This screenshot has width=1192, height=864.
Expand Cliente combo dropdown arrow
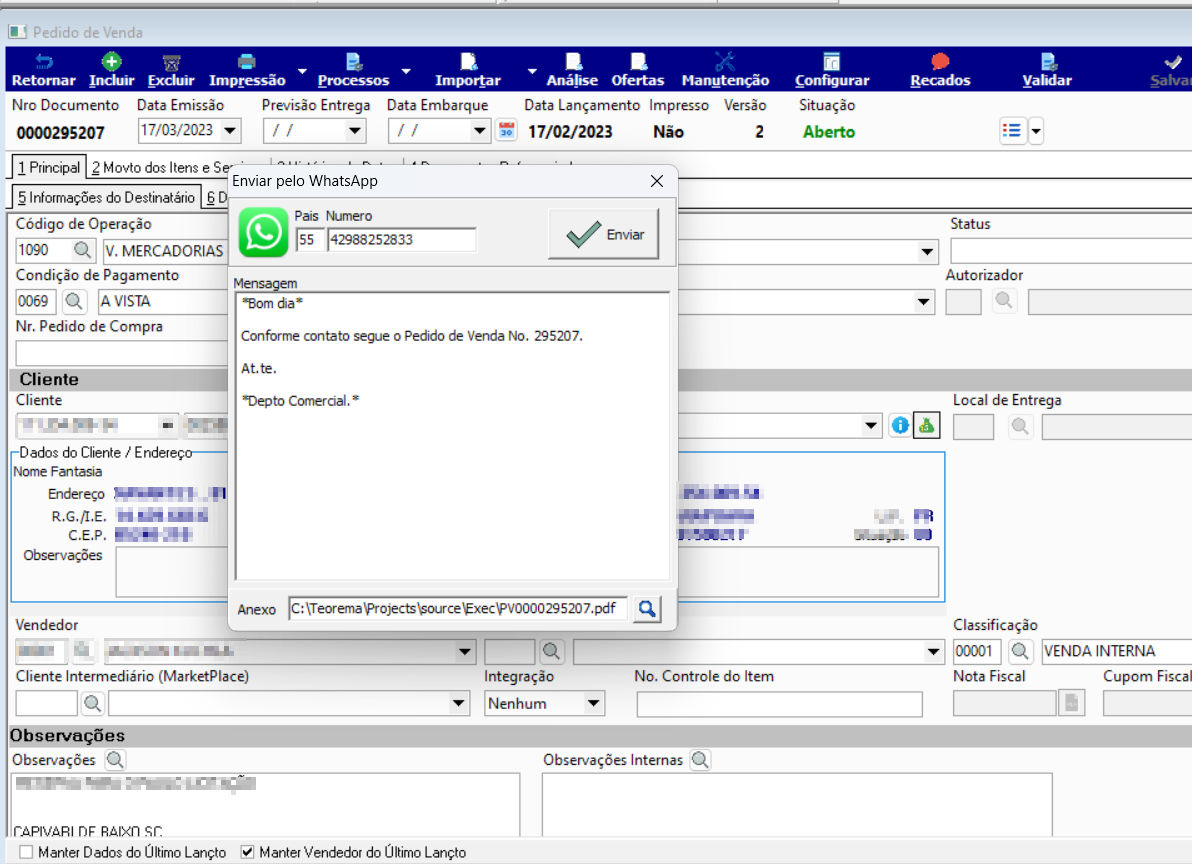(871, 426)
